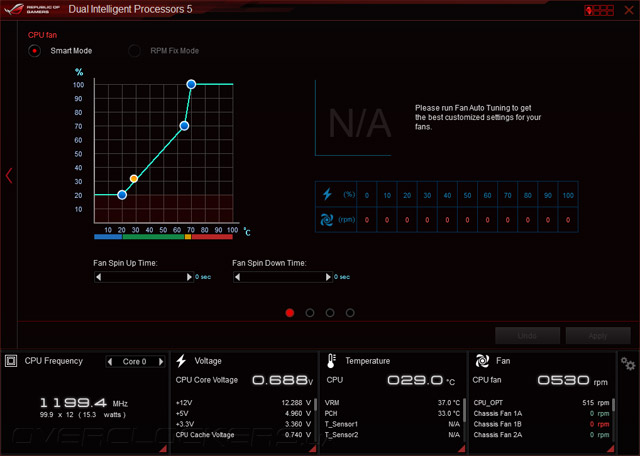This screenshot has height=456, width=640.
Task: Click the CPU Cache Voltage row
Action: coord(243,435)
